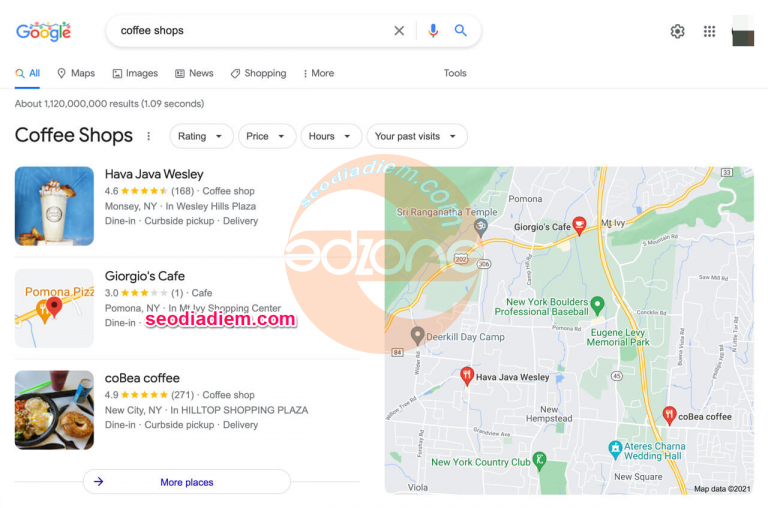Expand the Rating filter dropdown
Image resolution: width=768 pixels, height=508 pixels.
tap(201, 136)
